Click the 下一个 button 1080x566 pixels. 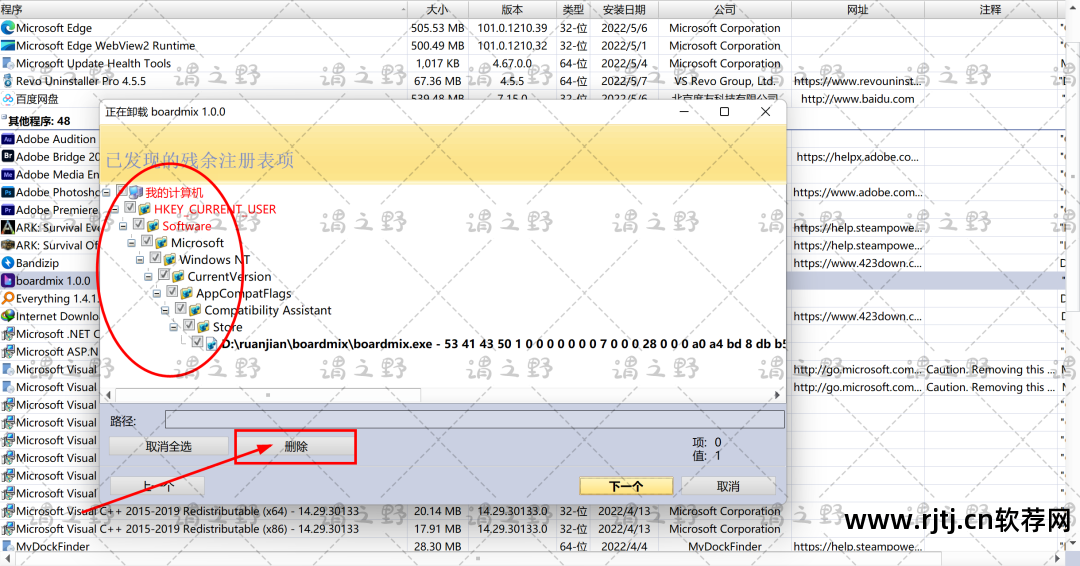[x=626, y=486]
